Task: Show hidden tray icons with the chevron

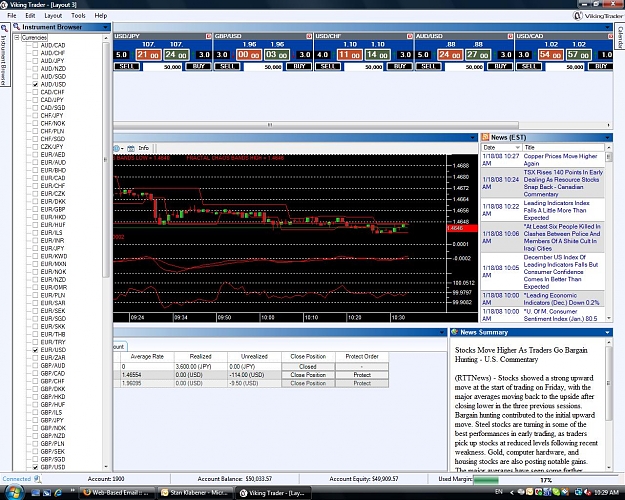Action: coord(512,492)
